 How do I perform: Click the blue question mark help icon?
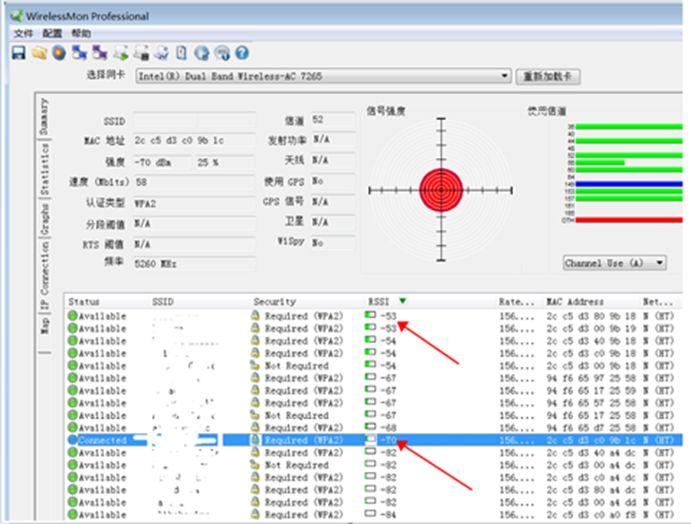(x=242, y=53)
